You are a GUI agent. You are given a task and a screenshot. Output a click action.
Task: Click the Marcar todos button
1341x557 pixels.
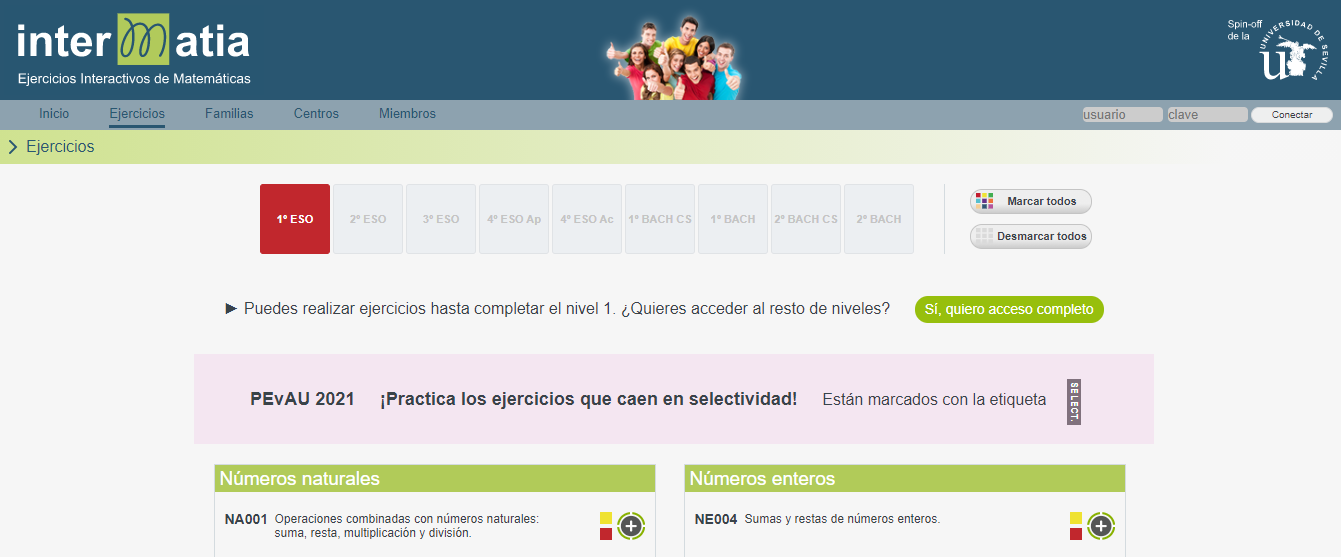[x=1031, y=201]
